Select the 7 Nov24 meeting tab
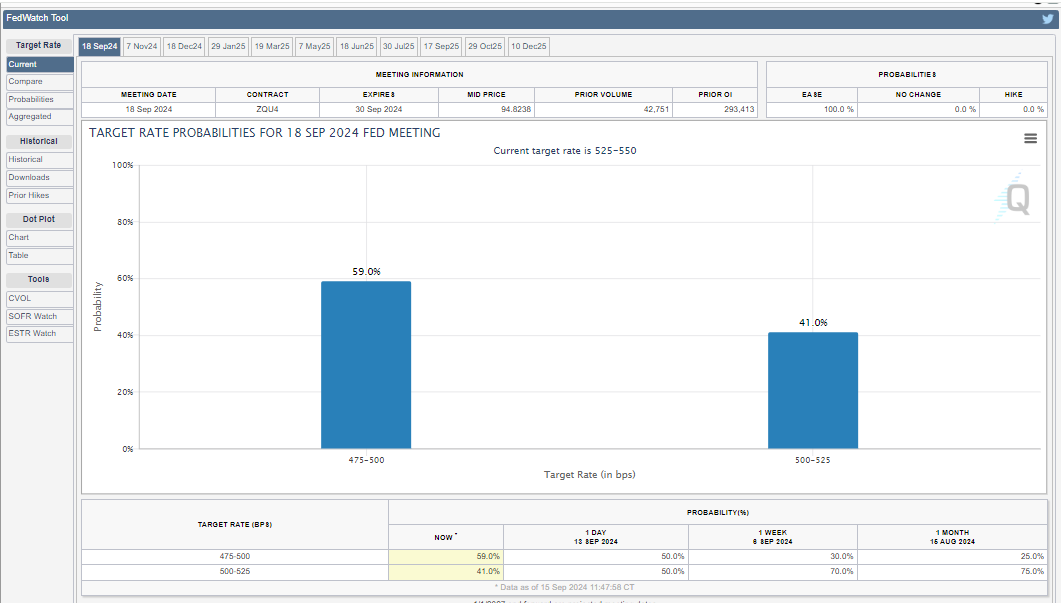Image resolution: width=1061 pixels, height=603 pixels. pyautogui.click(x=142, y=46)
